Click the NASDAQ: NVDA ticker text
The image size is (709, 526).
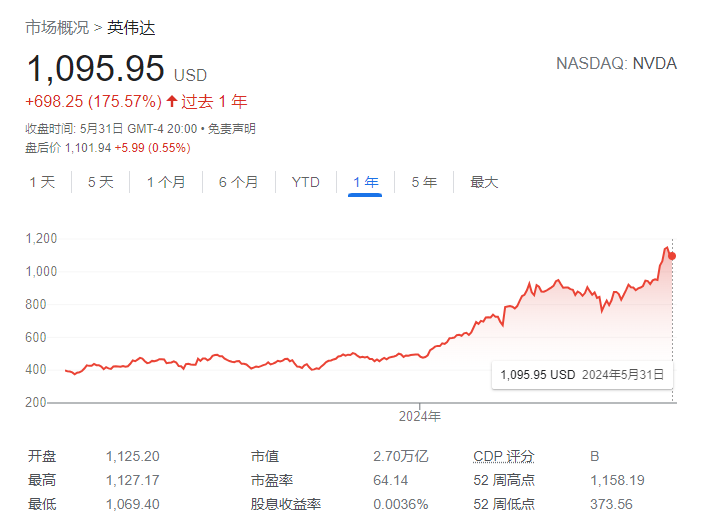click(616, 64)
